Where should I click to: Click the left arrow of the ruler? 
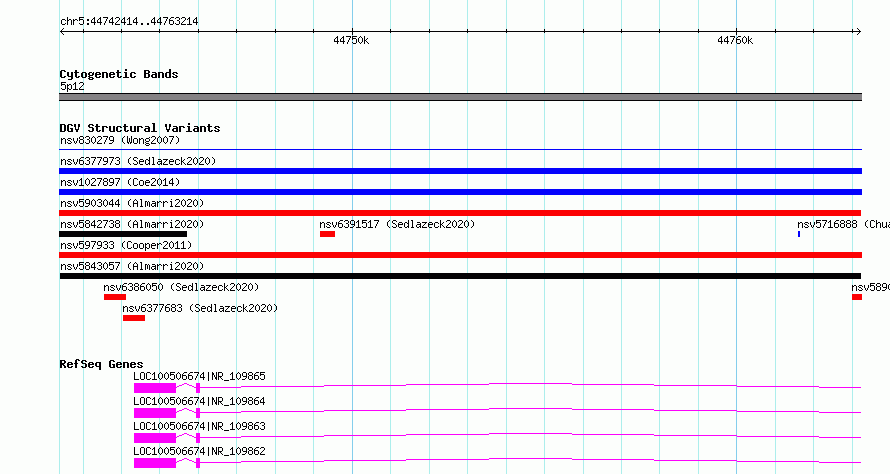[x=62, y=32]
